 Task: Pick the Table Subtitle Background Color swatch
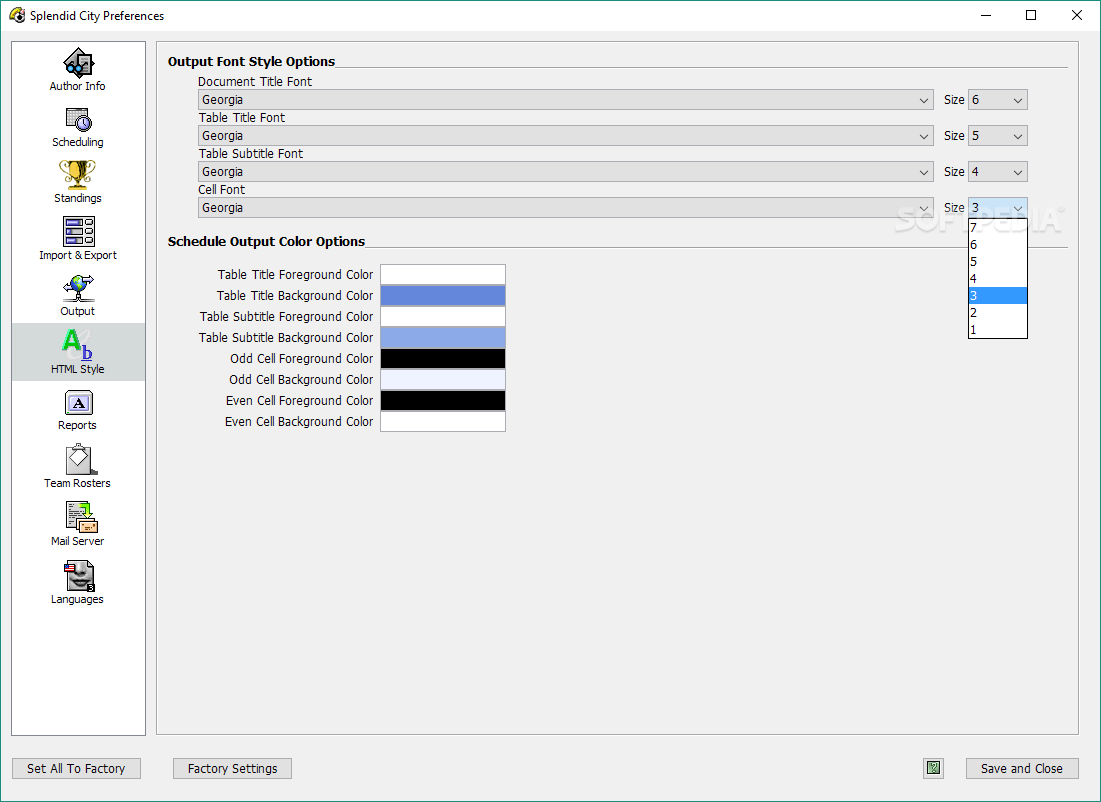click(x=443, y=338)
